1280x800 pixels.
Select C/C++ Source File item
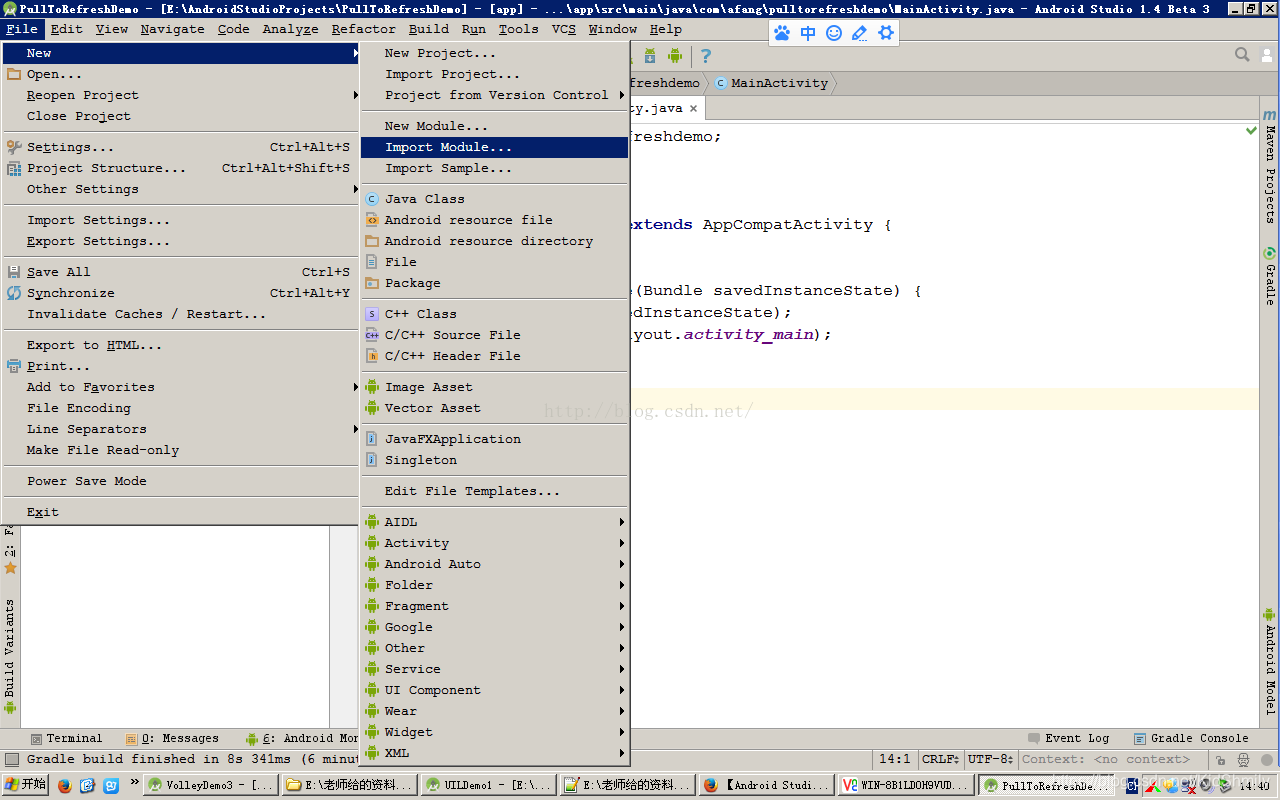494,335
